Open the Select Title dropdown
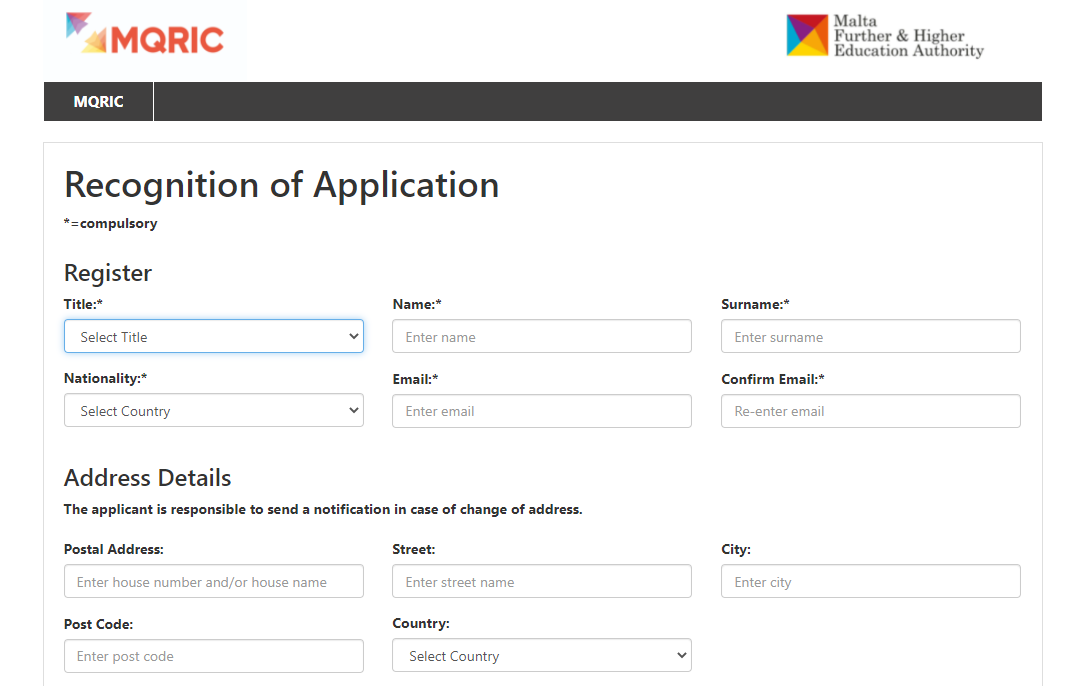1076x686 pixels. pyautogui.click(x=213, y=337)
